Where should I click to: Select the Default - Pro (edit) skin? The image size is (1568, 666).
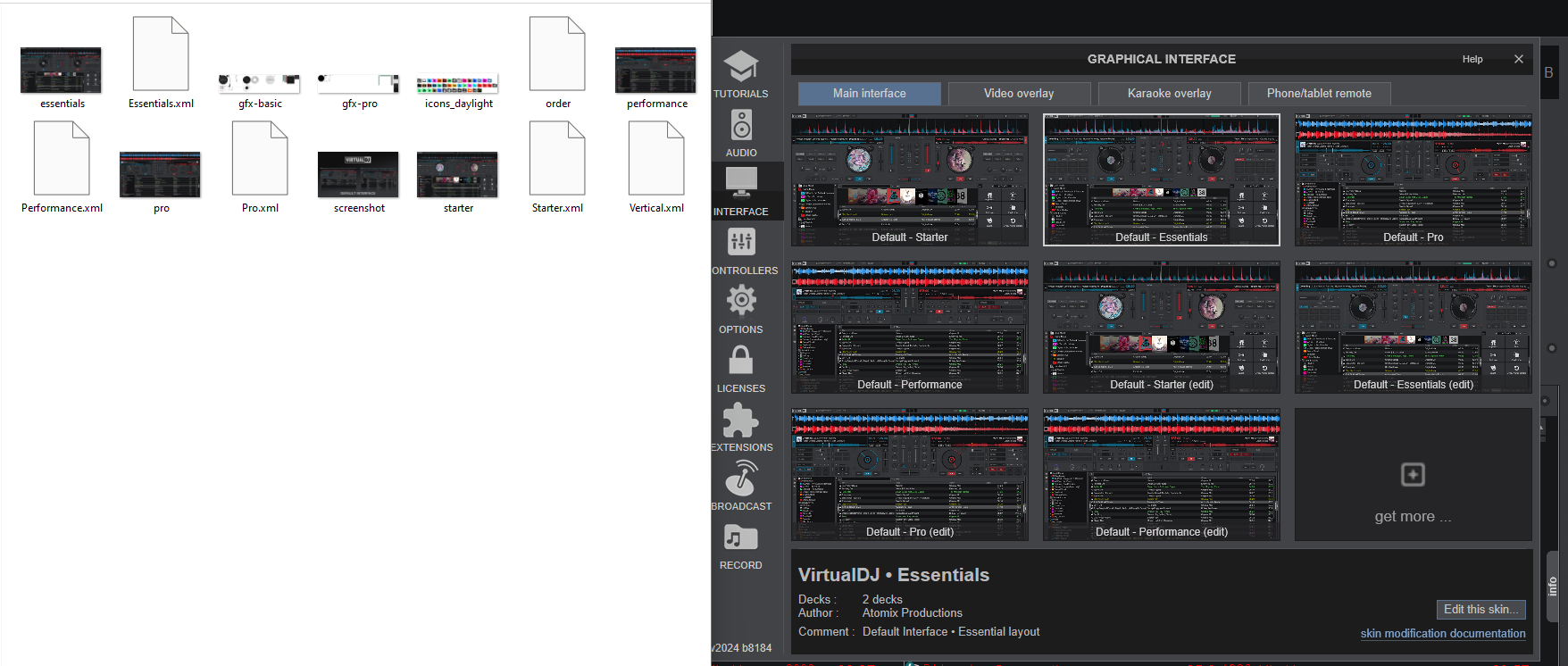tap(910, 474)
